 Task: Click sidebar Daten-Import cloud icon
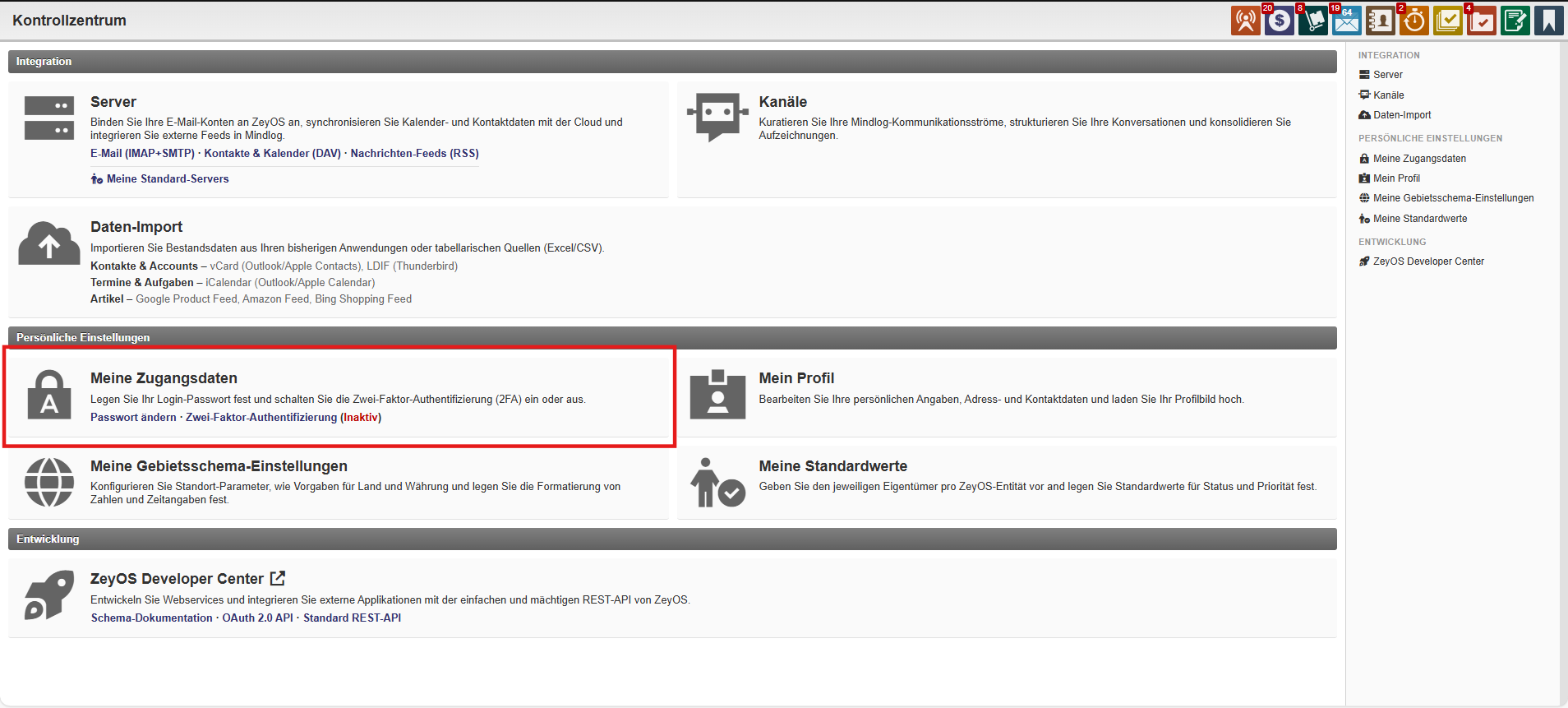[x=1364, y=115]
